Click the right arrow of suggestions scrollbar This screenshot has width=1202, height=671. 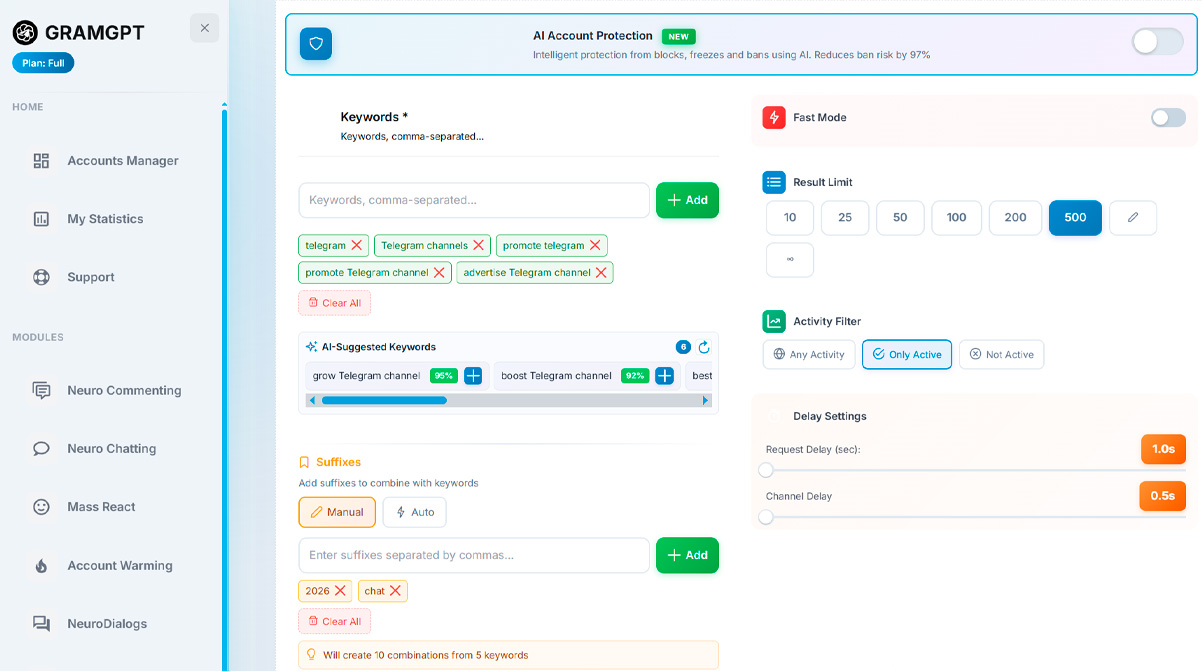click(706, 400)
